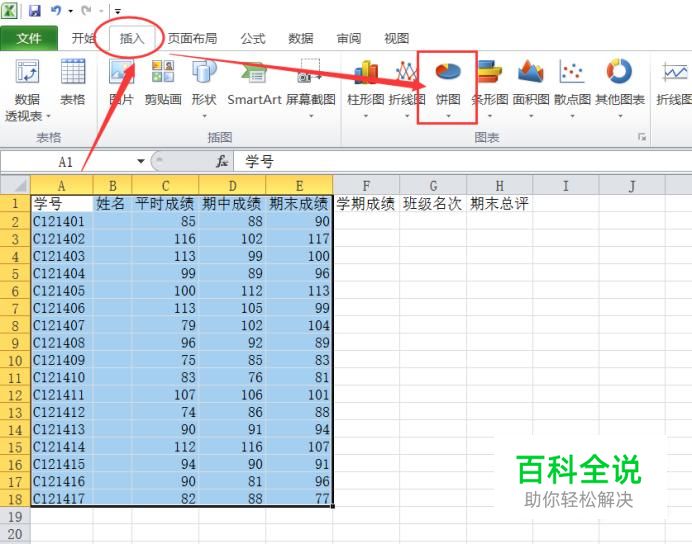Click the Name Box showing A1

(68, 161)
